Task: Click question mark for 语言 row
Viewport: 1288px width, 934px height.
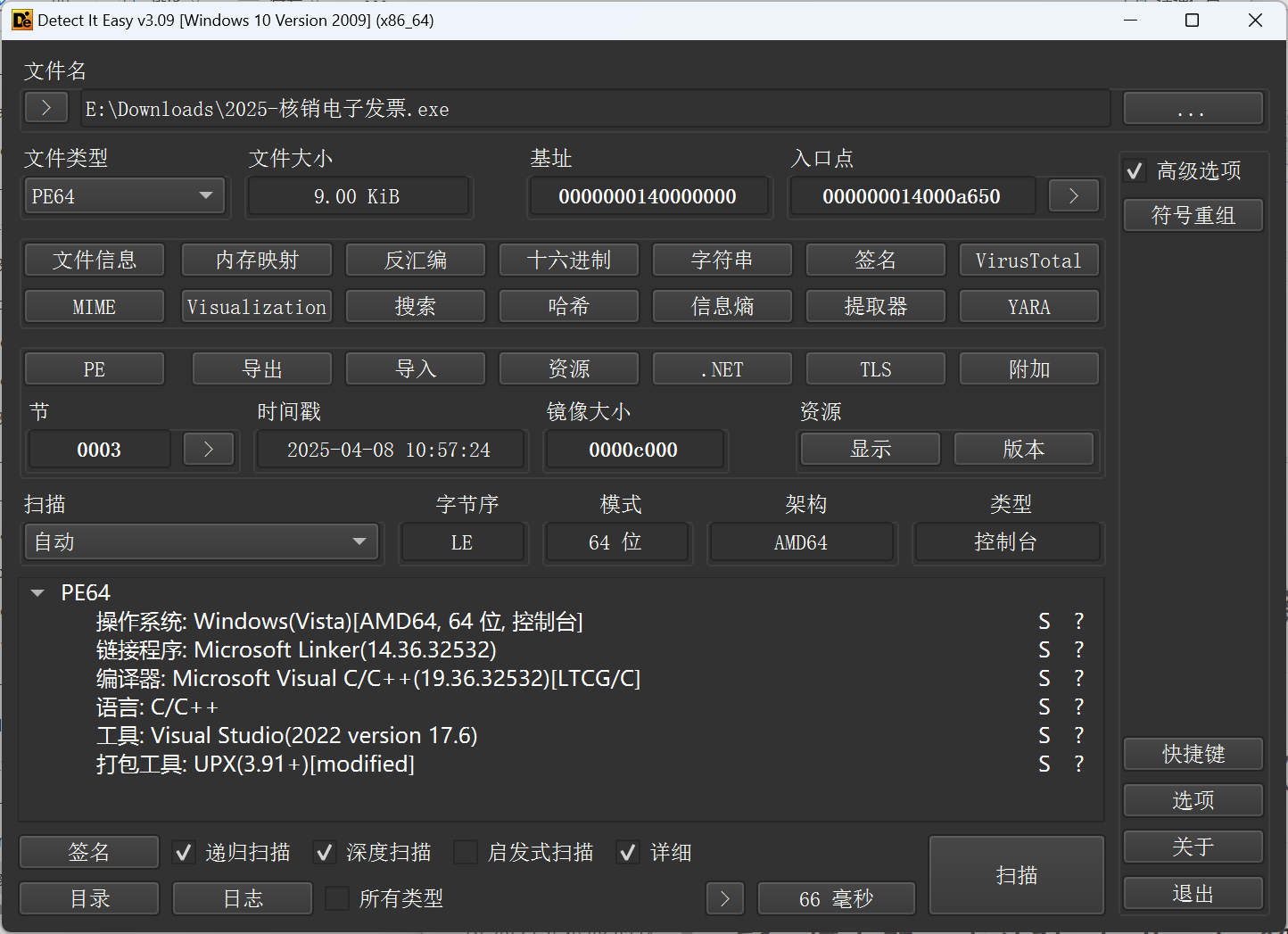Action: click(1079, 707)
